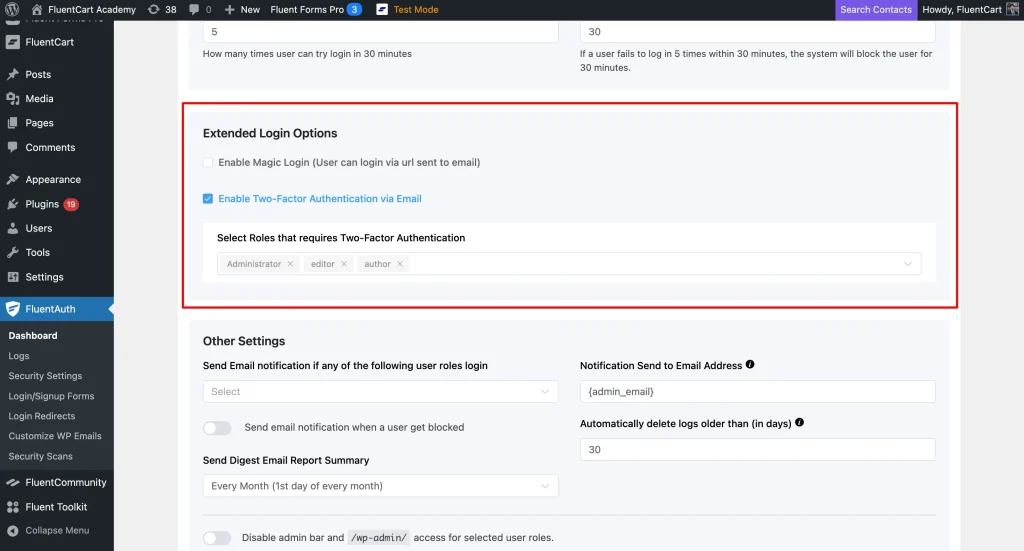
Task: Click the Pages sidebar icon
Action: [x=12, y=123]
